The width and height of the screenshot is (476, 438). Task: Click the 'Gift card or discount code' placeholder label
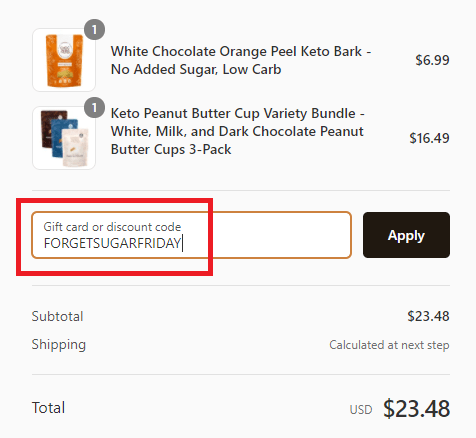pos(112,227)
